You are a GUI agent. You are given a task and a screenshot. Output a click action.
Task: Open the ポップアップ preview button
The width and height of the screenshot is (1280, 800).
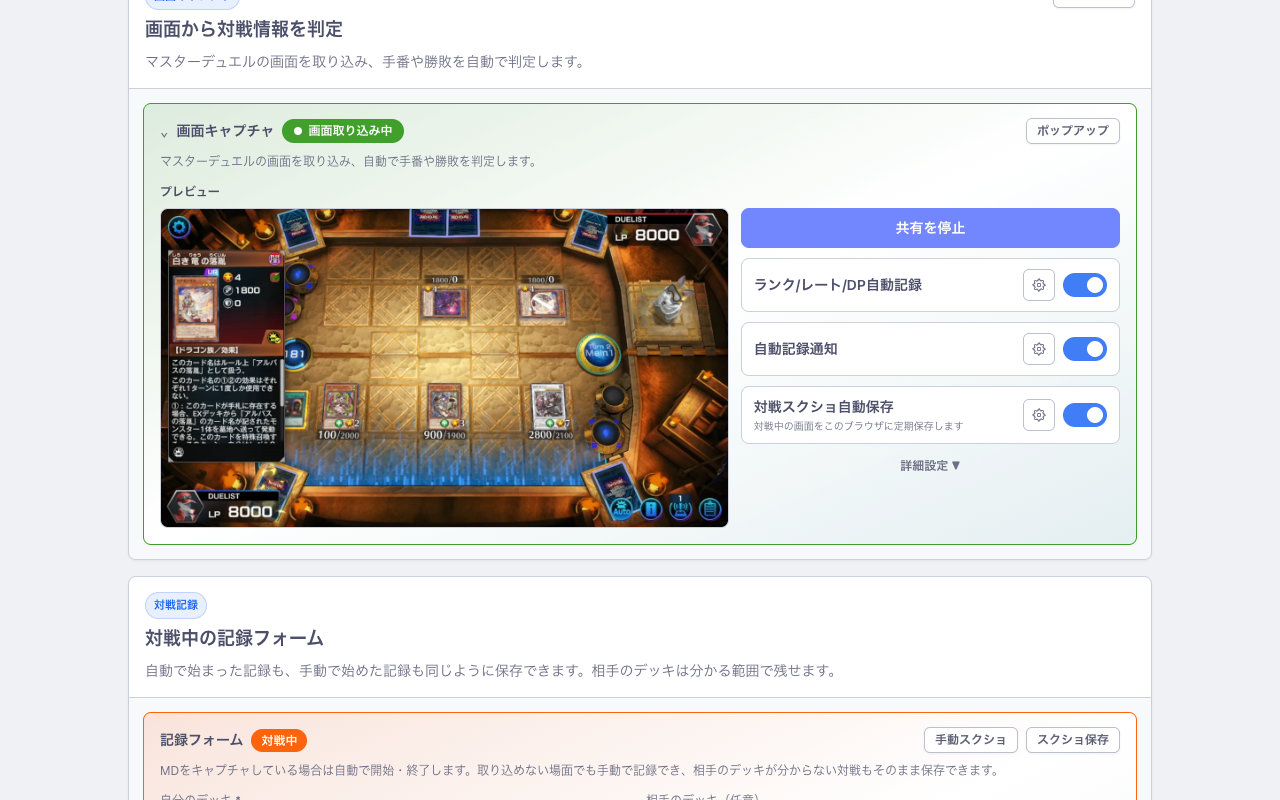click(1073, 131)
